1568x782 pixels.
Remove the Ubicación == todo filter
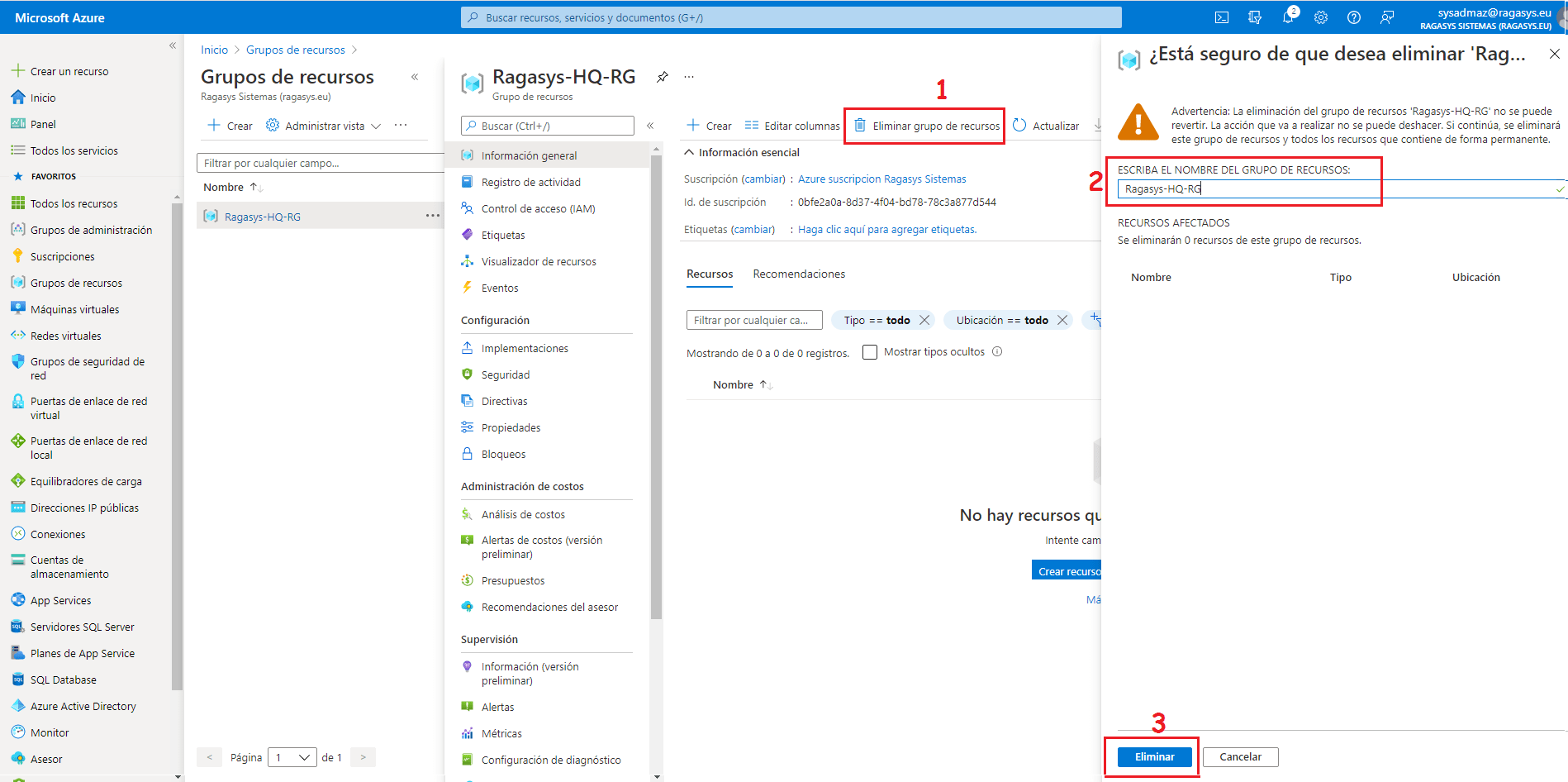coord(1062,320)
